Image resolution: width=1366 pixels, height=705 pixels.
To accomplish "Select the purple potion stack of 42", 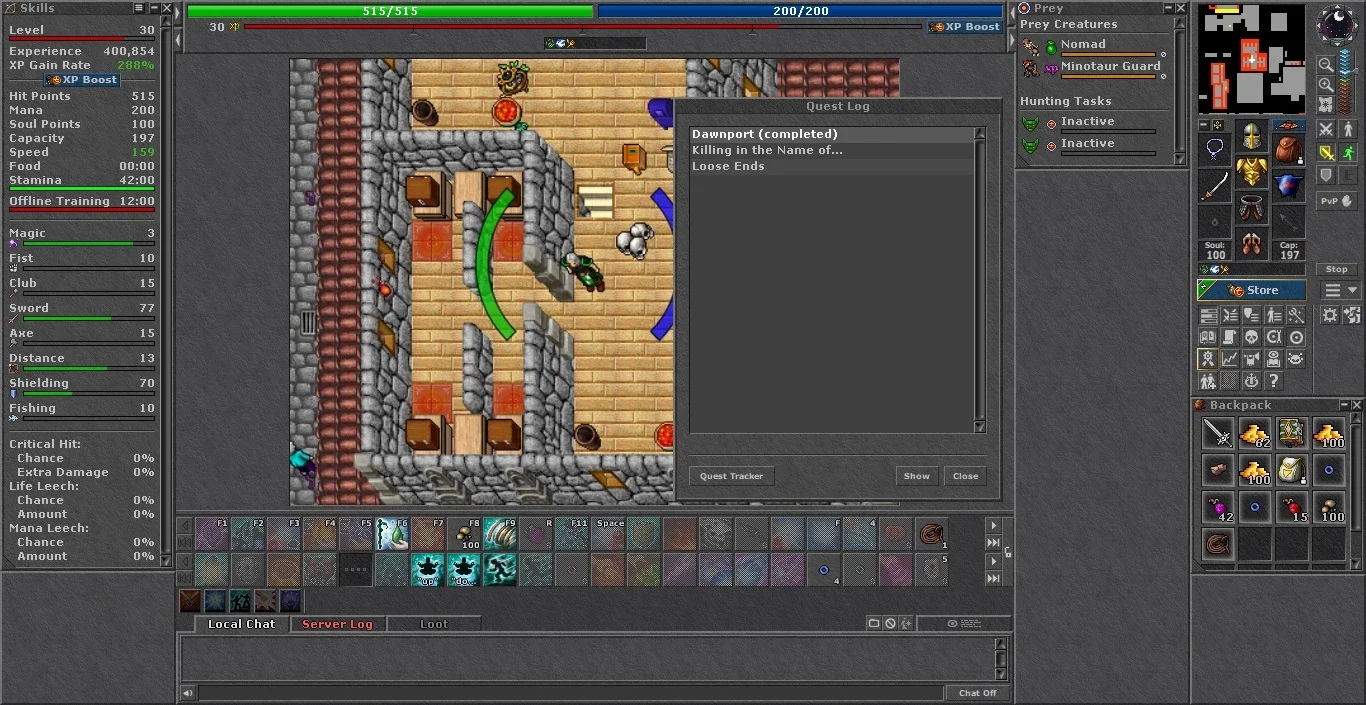I will pos(1217,507).
